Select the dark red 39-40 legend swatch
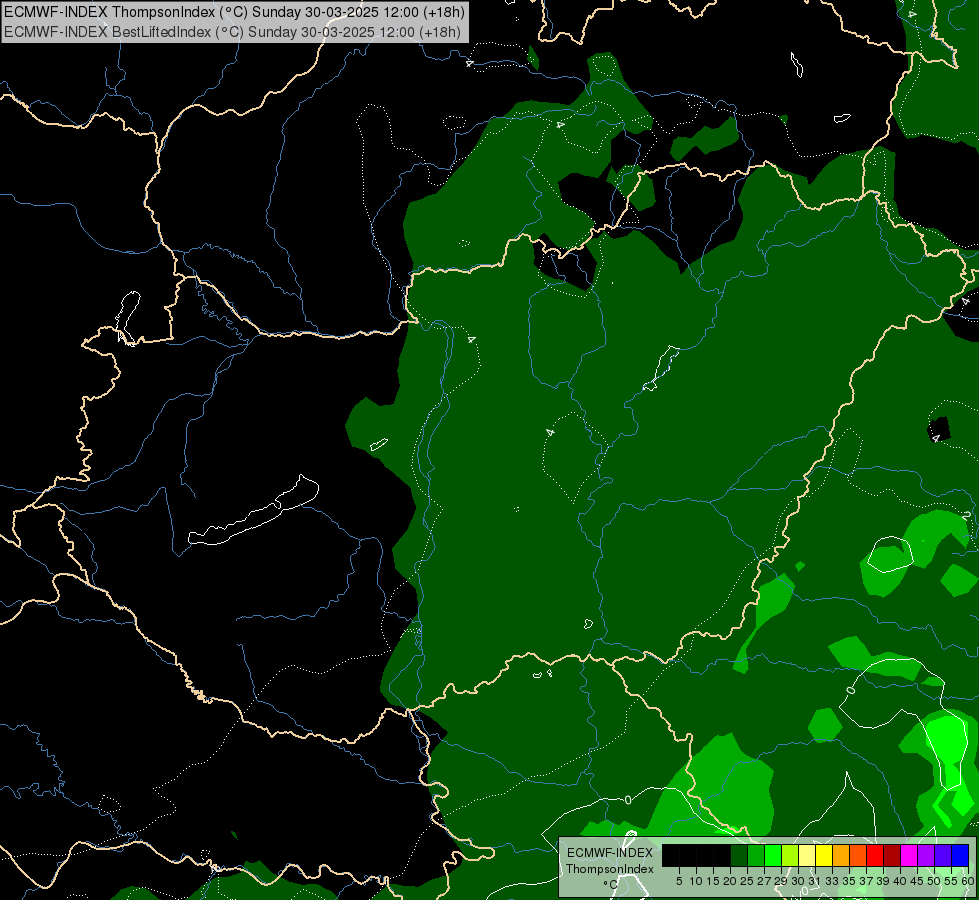The image size is (979, 900). pos(892,855)
